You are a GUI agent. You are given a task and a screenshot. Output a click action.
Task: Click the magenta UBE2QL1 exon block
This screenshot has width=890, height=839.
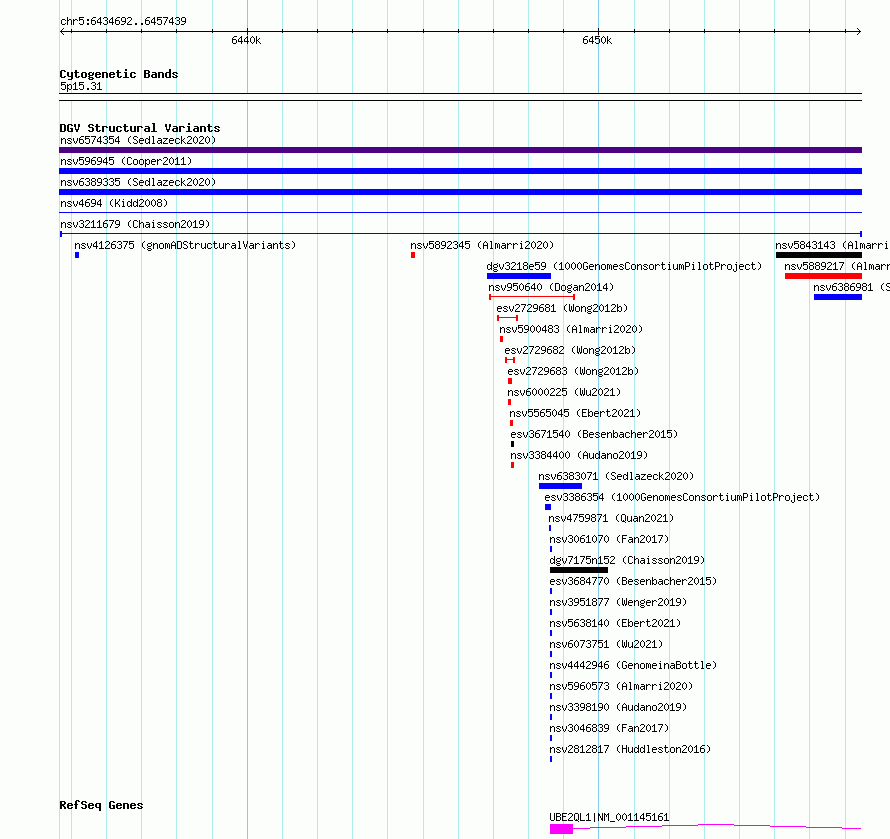[x=561, y=829]
